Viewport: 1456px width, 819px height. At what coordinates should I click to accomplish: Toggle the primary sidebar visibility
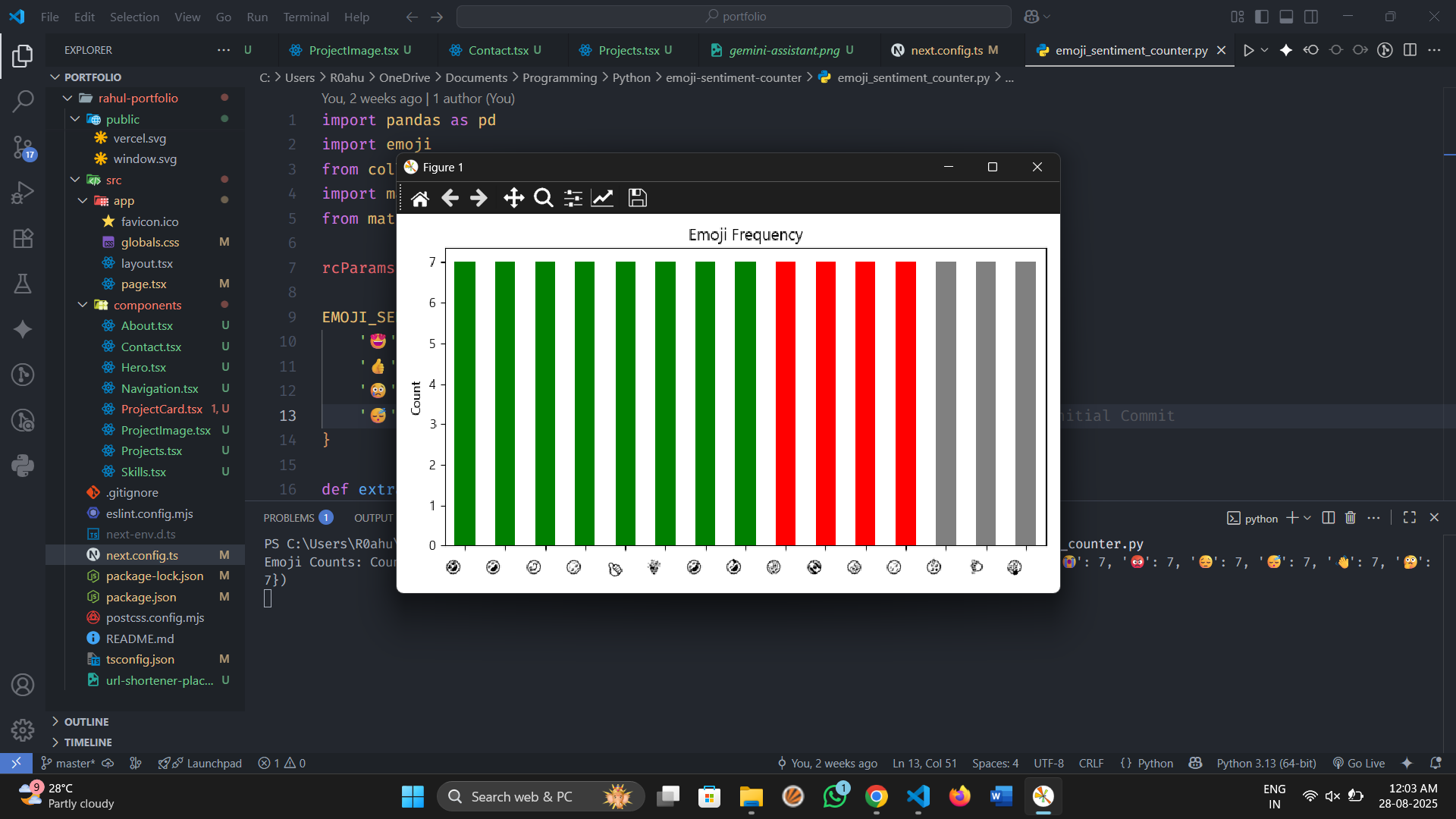tap(1261, 16)
